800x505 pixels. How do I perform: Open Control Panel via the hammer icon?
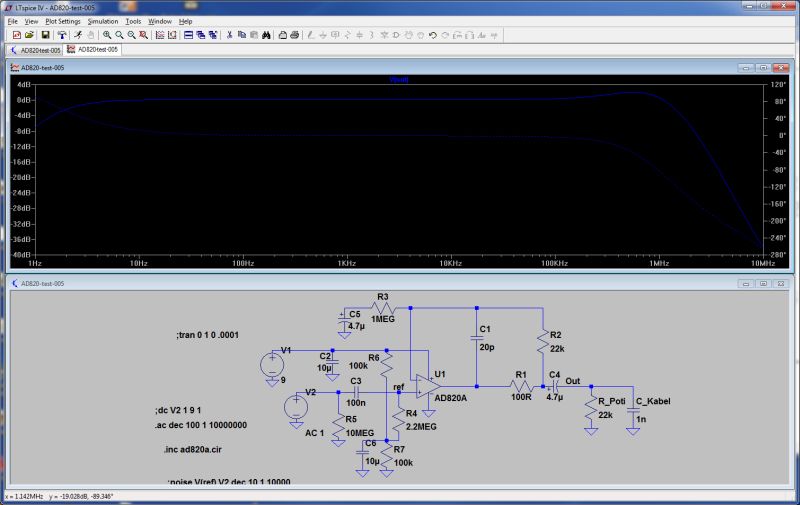62,35
